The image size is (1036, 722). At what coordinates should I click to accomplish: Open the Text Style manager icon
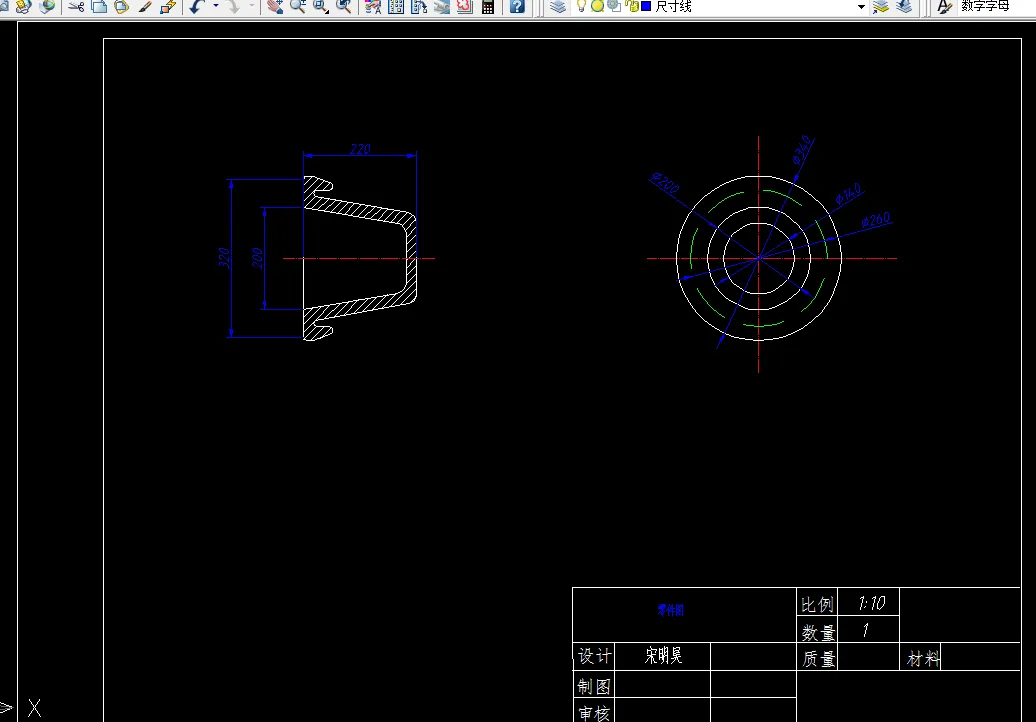pos(945,7)
